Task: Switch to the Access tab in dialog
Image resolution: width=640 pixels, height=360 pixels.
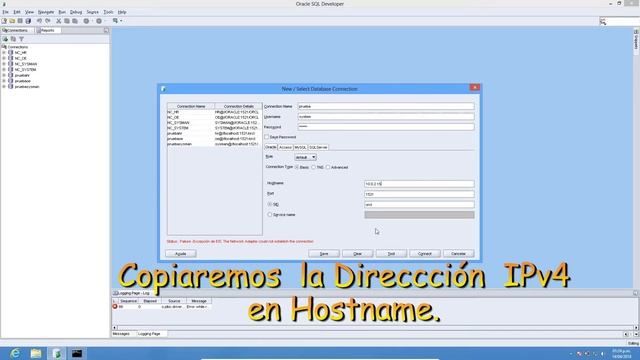Action: [x=285, y=147]
